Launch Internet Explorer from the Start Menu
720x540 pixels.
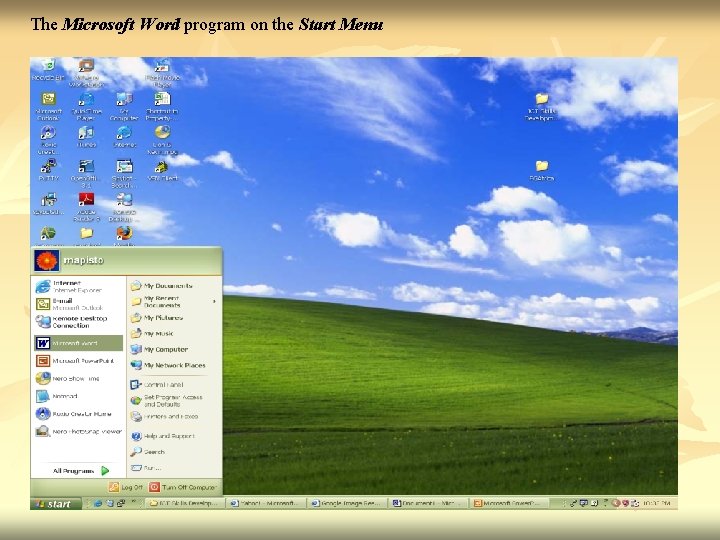[x=79, y=287]
